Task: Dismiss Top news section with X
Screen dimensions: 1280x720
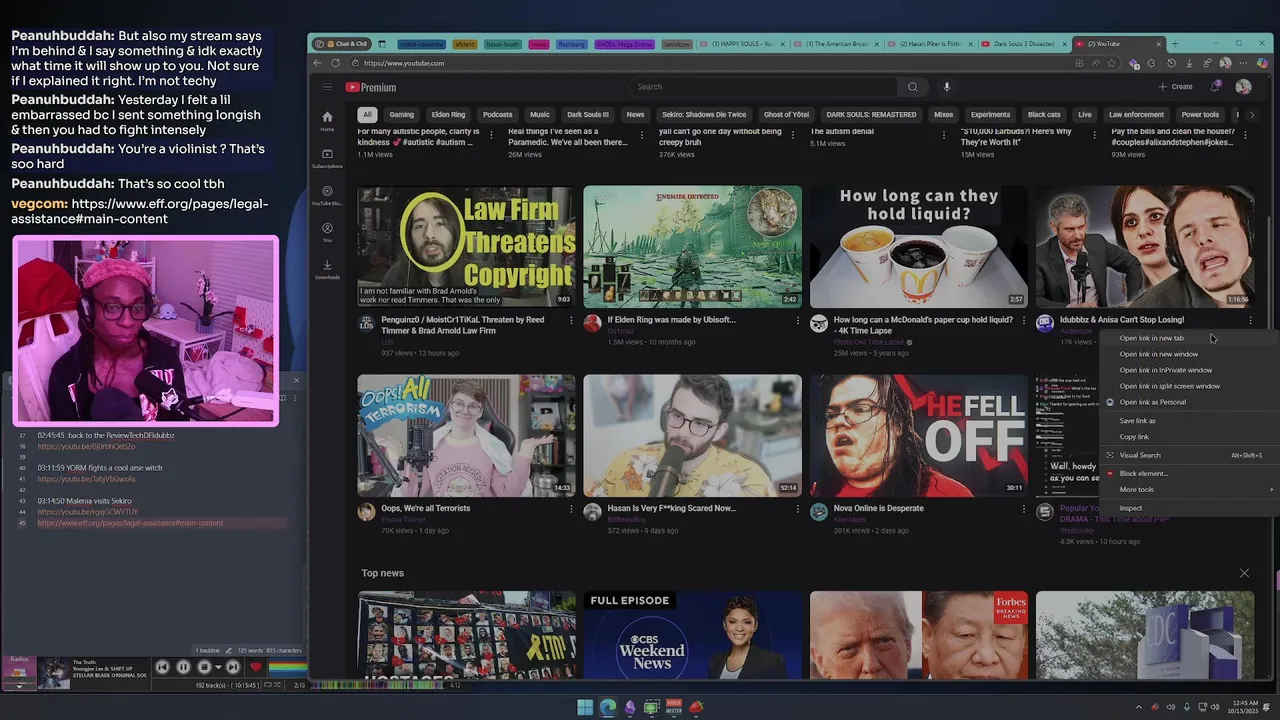Action: 1244,573
